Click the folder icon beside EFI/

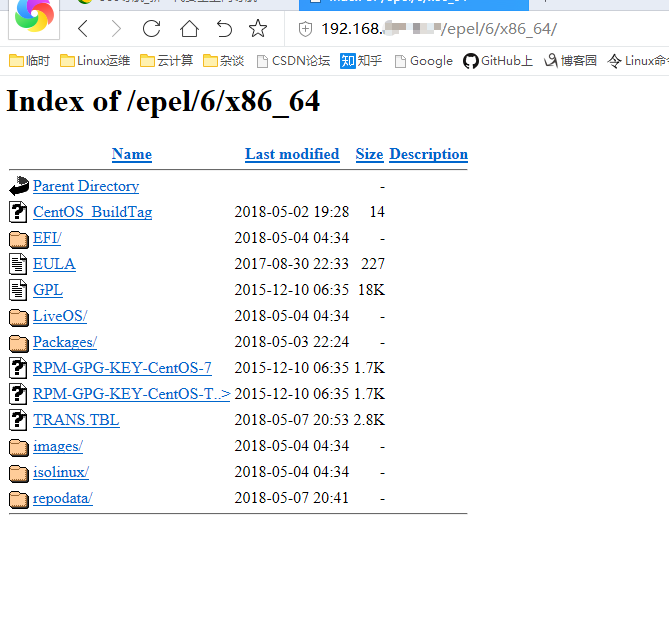coord(19,239)
